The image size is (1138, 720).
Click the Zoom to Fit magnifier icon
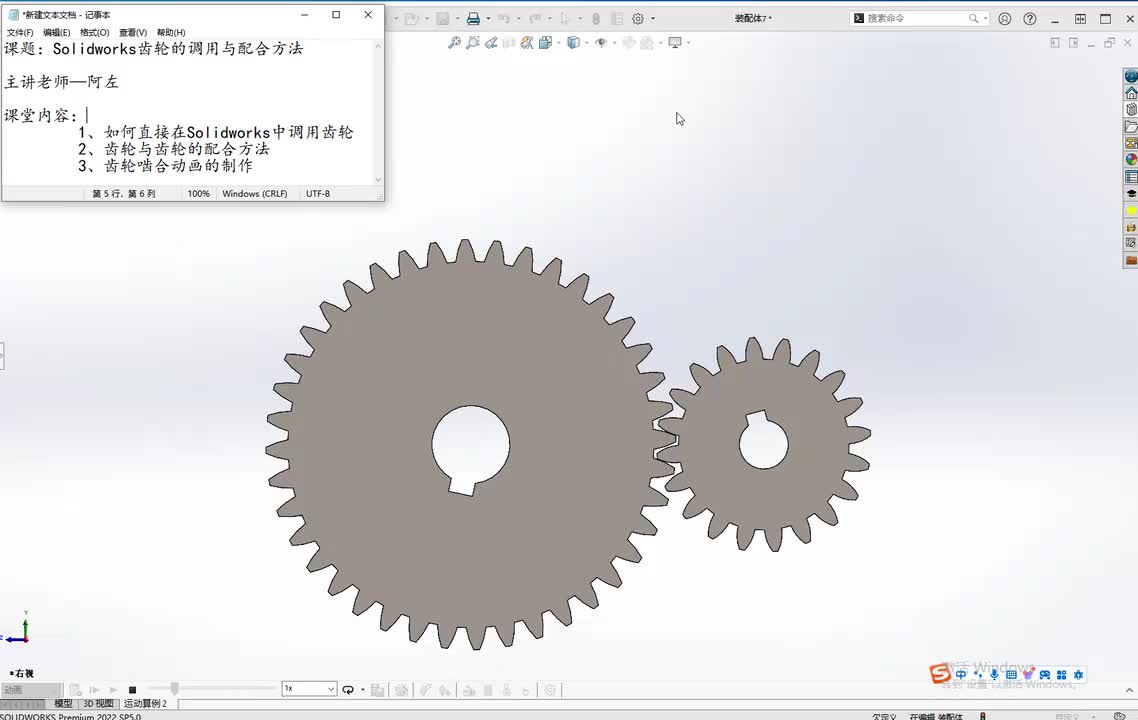tap(454, 43)
